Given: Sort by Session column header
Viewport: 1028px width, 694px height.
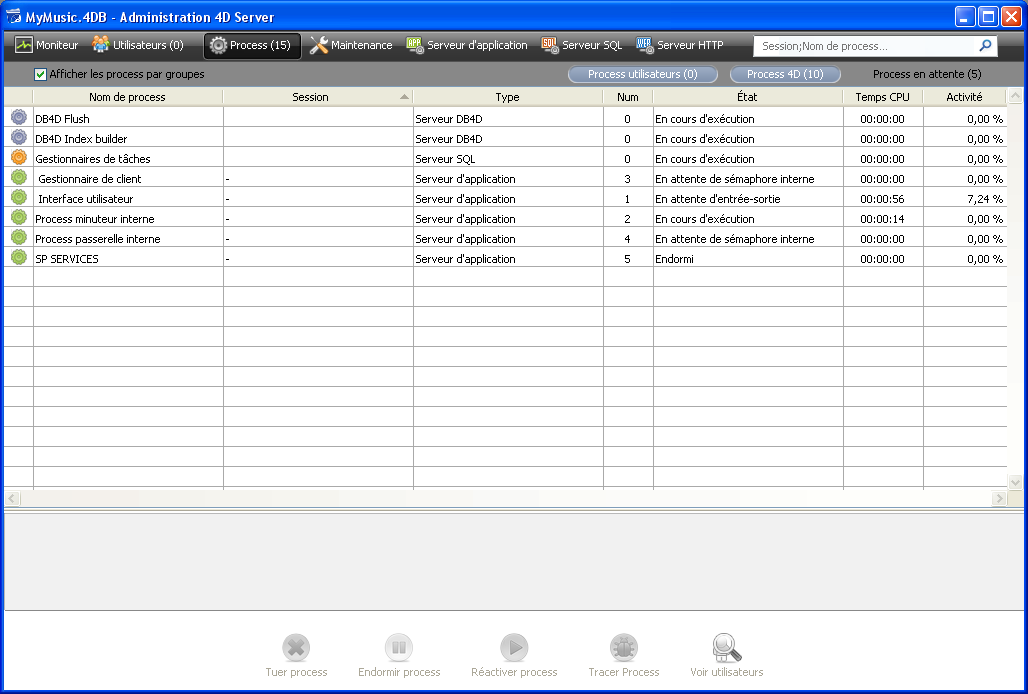Looking at the screenshot, I should tap(318, 97).
